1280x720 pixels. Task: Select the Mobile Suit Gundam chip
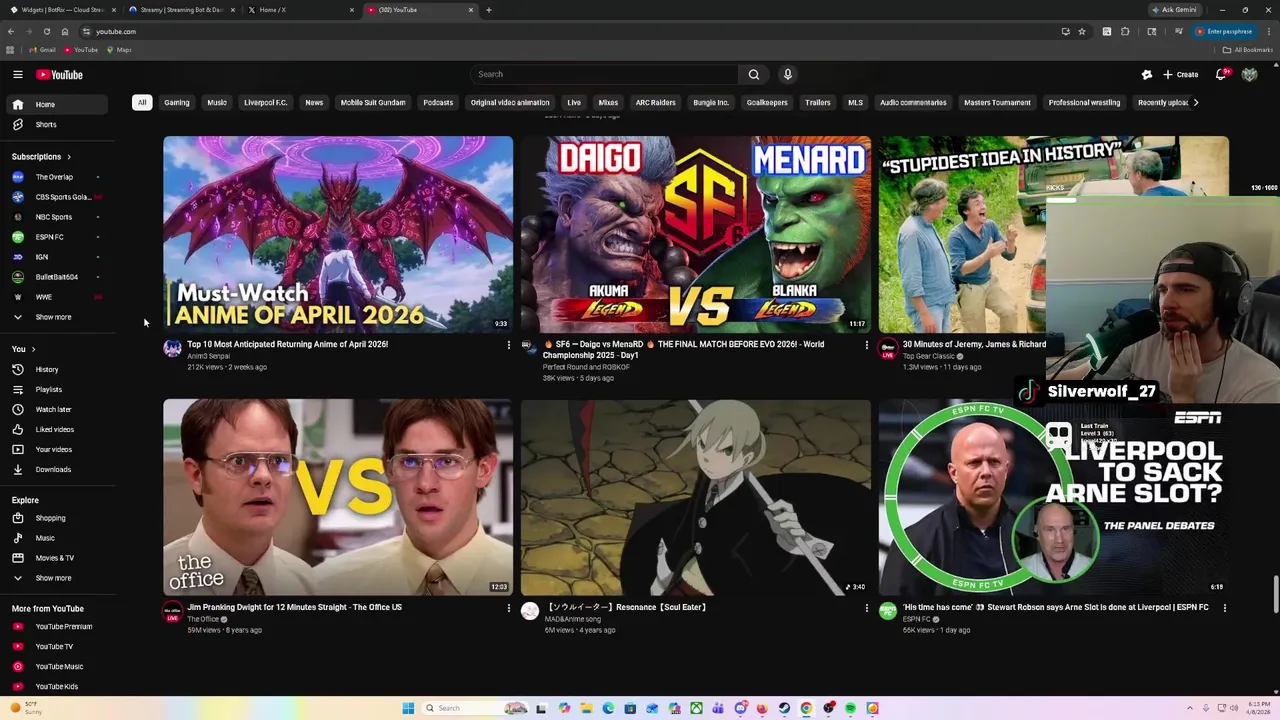(x=373, y=102)
